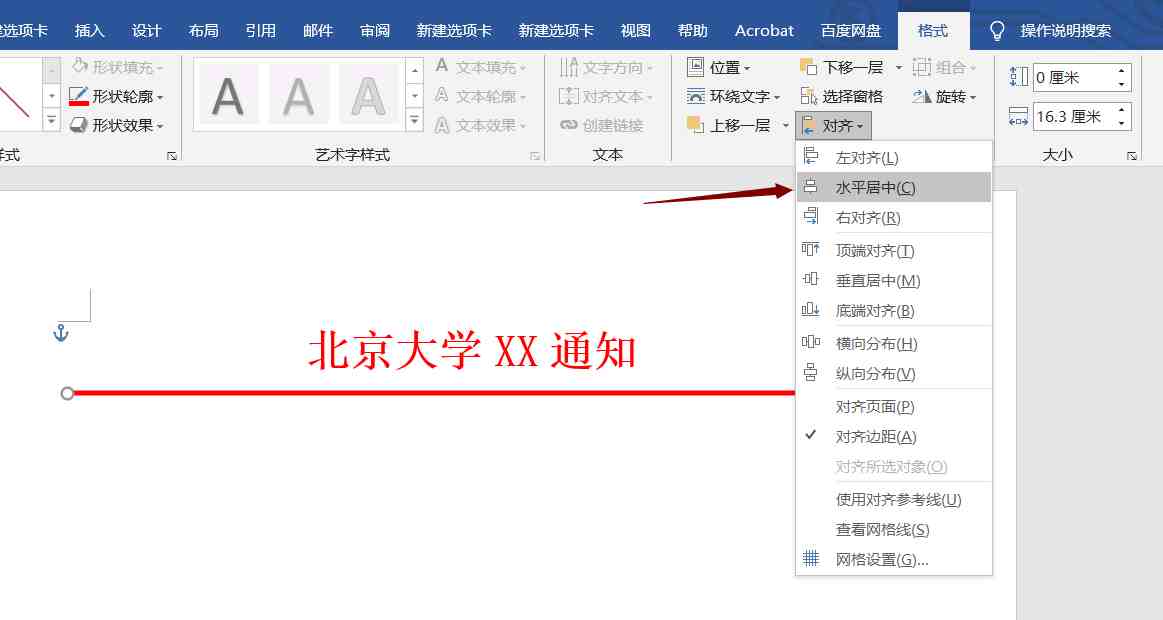The image size is (1163, 620).
Task: Click the Tell Me search box (操作说明搜索)
Action: (1066, 30)
